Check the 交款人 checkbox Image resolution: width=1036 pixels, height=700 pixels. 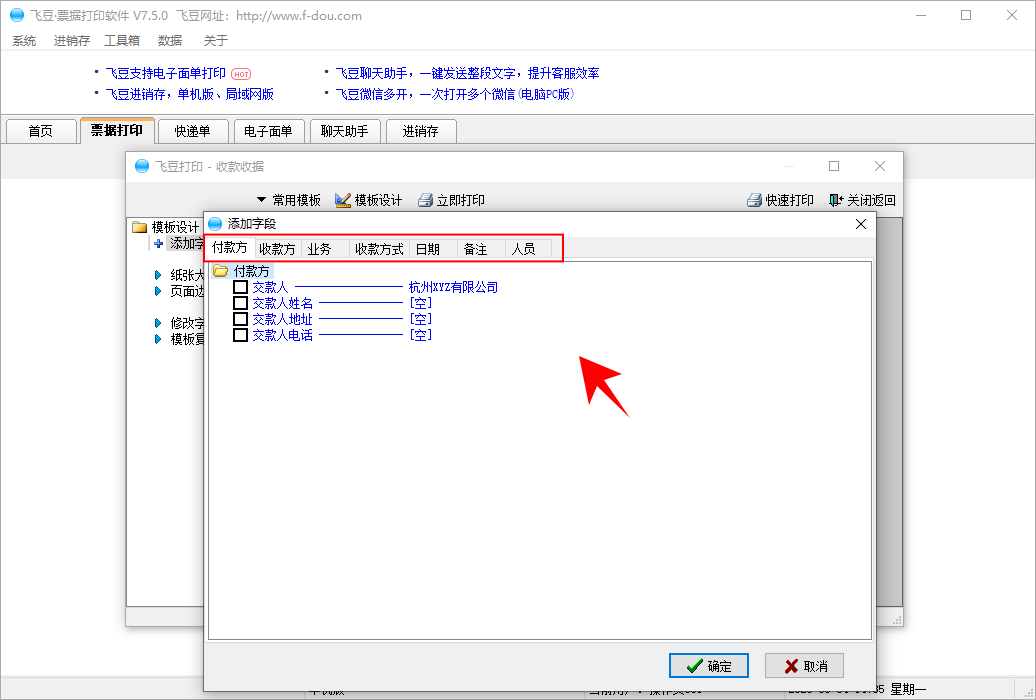tap(240, 287)
